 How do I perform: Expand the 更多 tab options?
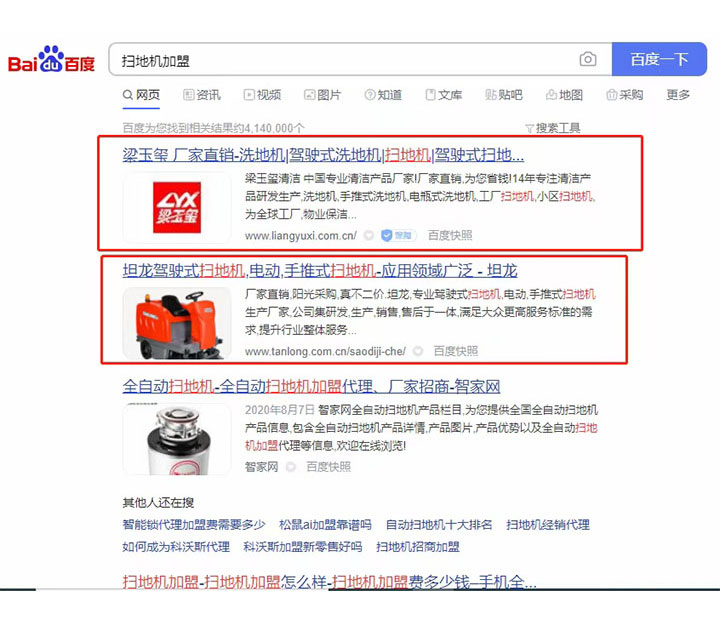coord(678,95)
